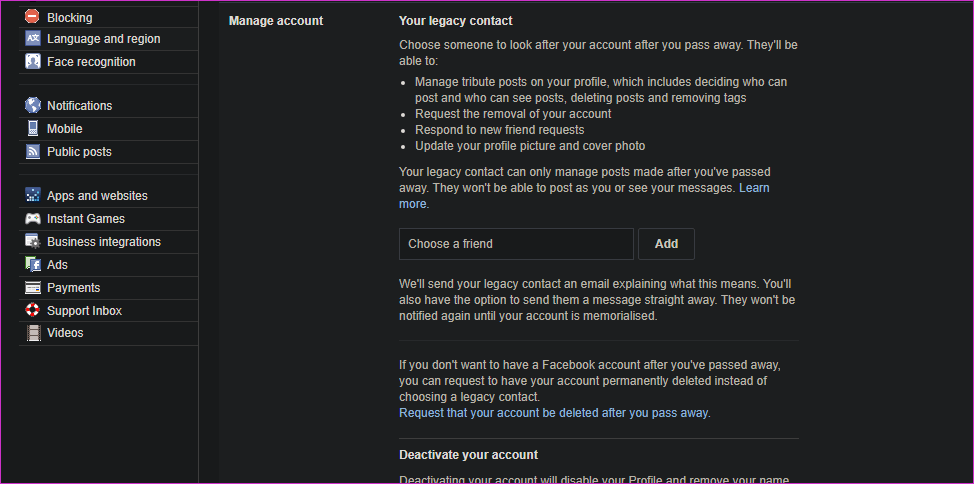The image size is (974, 484).
Task: Click the Videos film strip icon
Action: (x=32, y=333)
